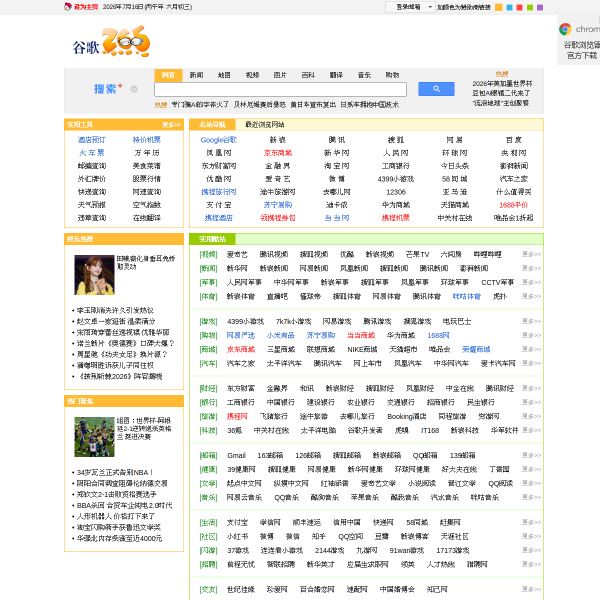
Task: Open the Google谷歌 link in 名站导航
Action: [x=218, y=140]
